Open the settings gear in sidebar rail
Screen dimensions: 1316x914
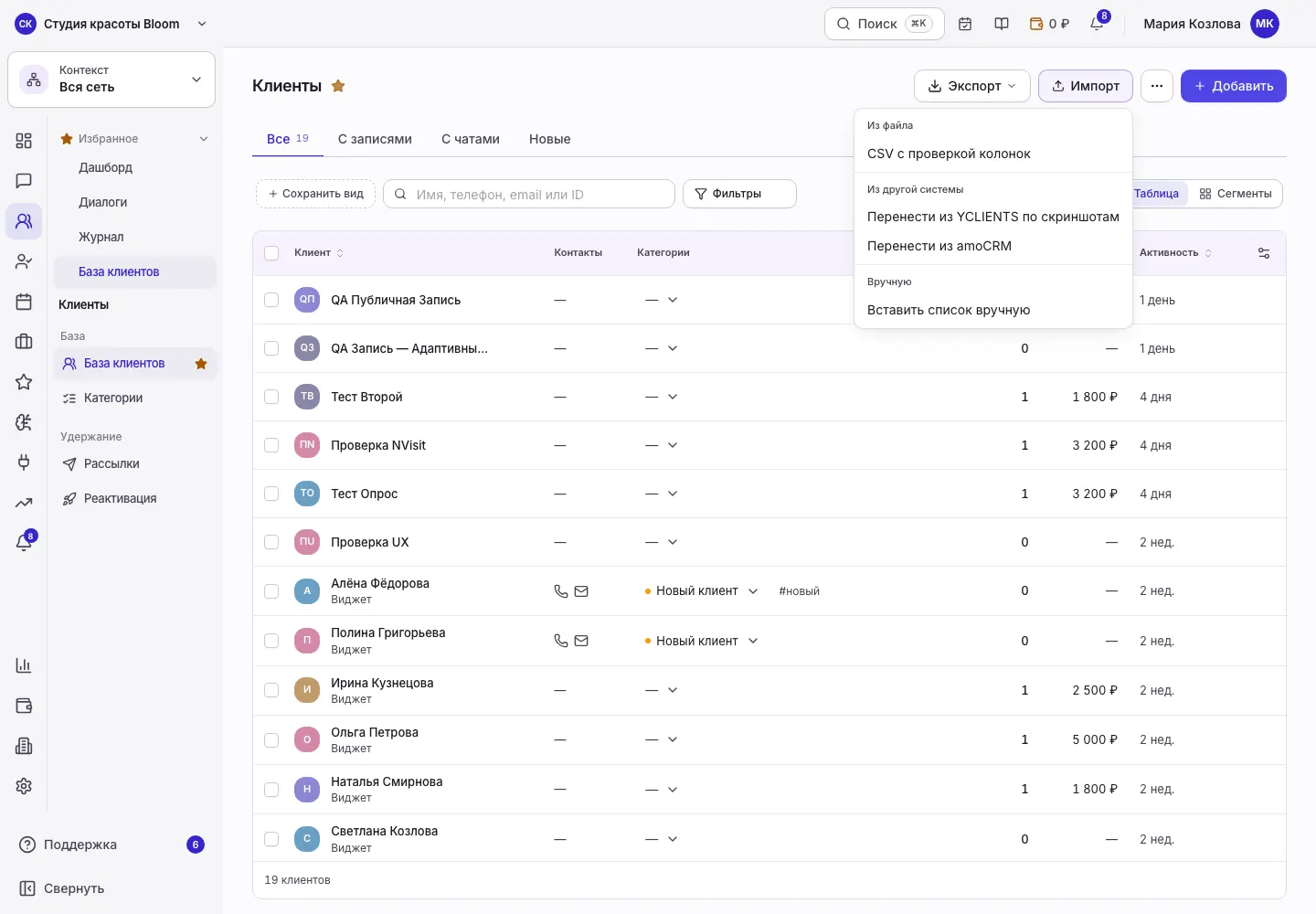tap(24, 786)
